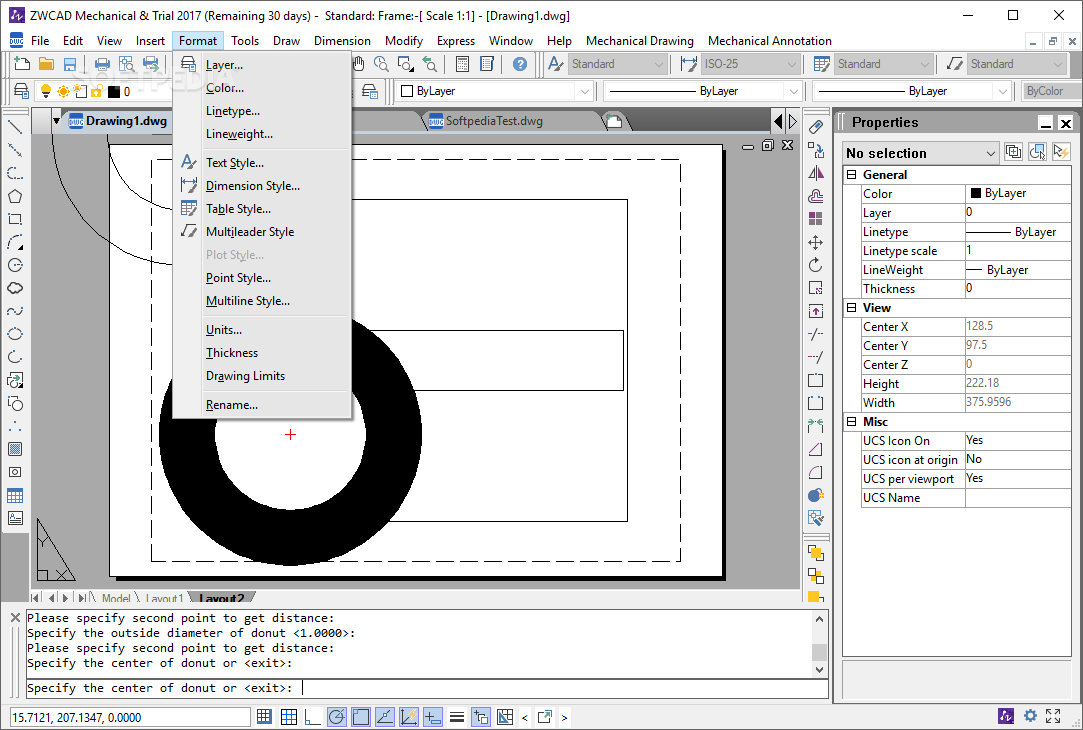Select the Hatch tool
Viewport: 1083px width, 730px height.
tap(15, 450)
